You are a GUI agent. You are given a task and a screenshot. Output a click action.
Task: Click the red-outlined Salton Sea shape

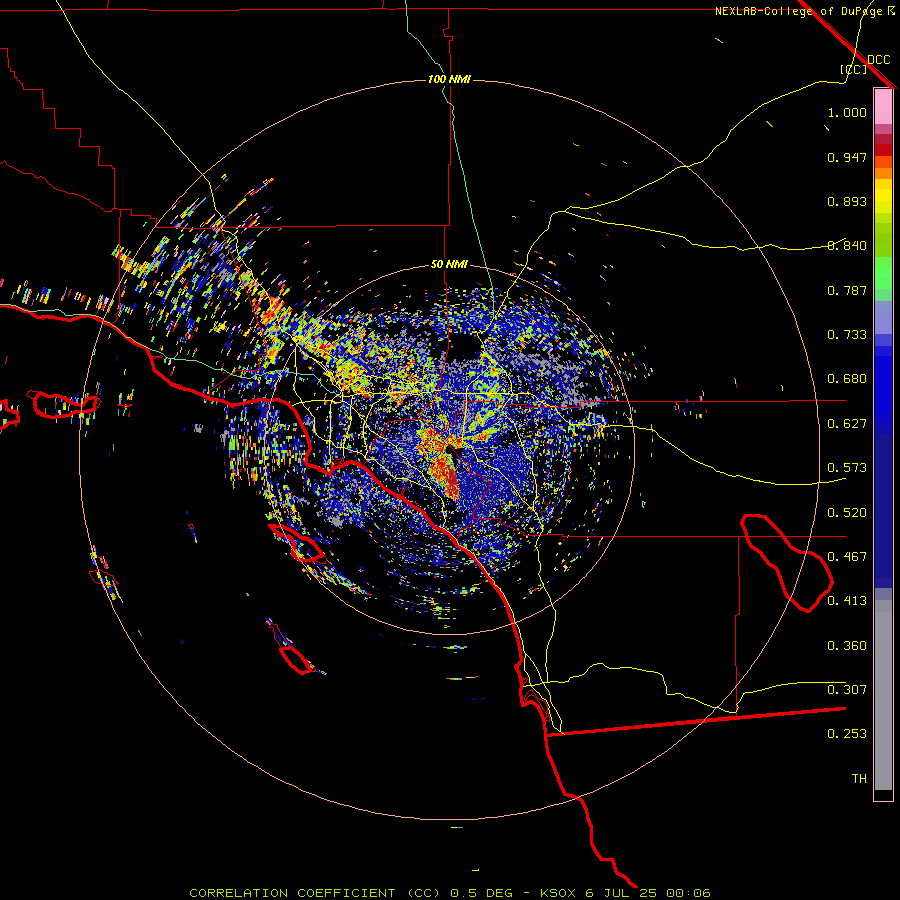click(786, 563)
